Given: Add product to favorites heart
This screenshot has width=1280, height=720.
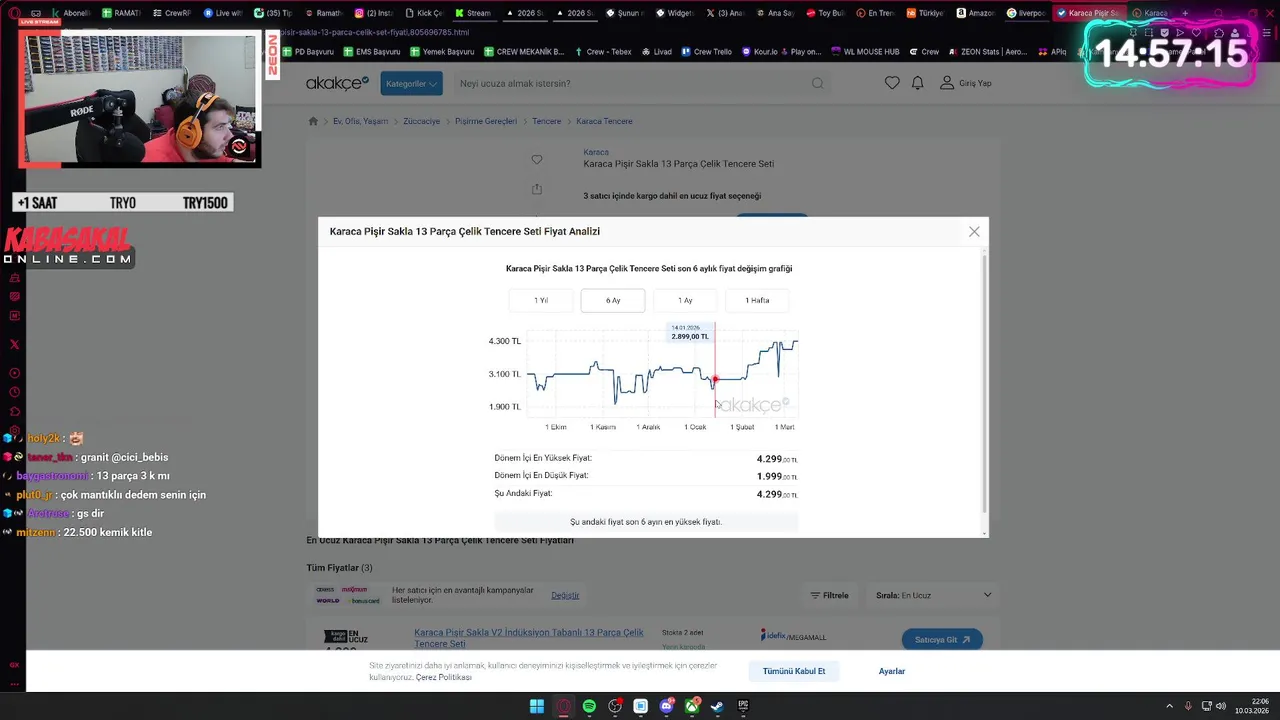Looking at the screenshot, I should (x=537, y=160).
